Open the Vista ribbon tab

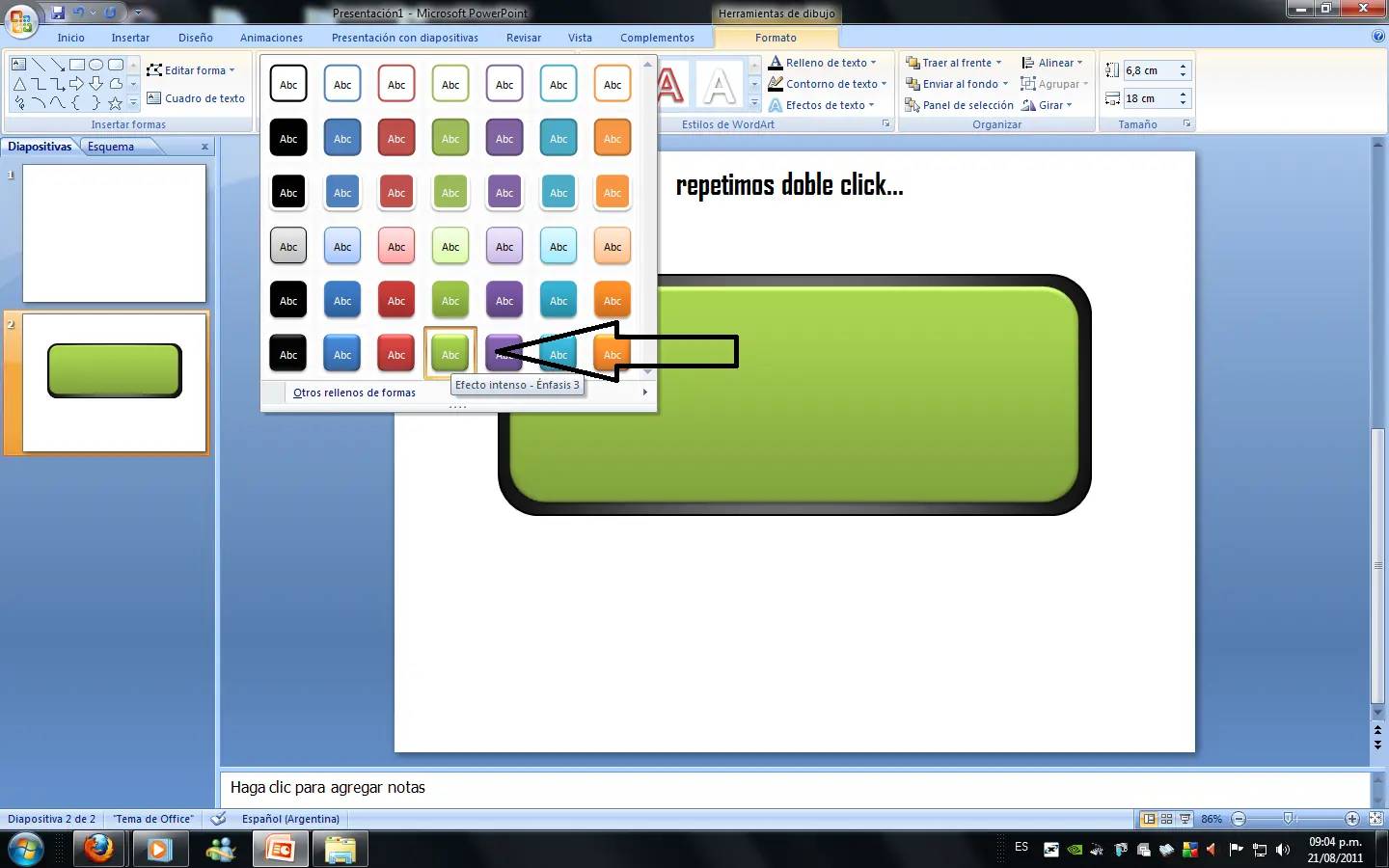click(x=580, y=38)
